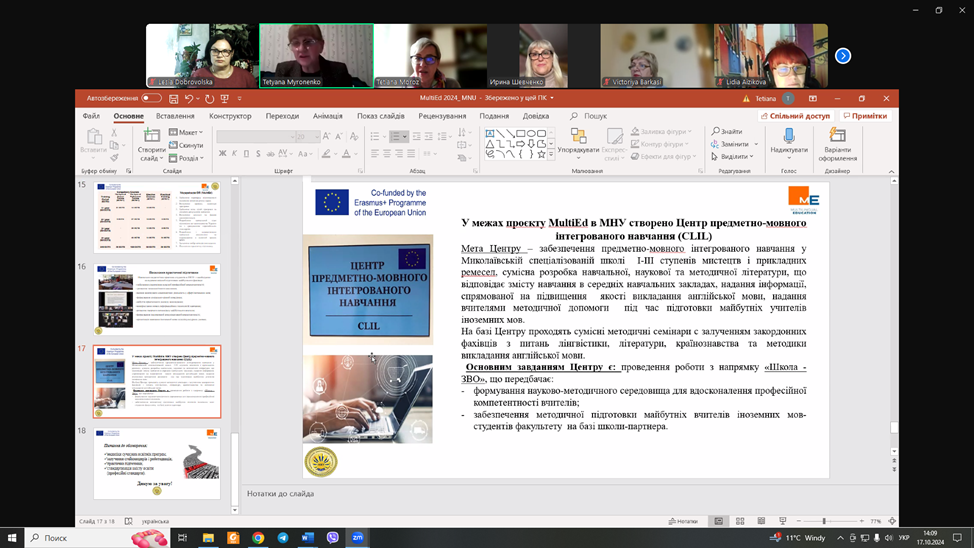Click the zoom slider in status bar
Viewport: 974px width, 548px height.
click(x=824, y=521)
